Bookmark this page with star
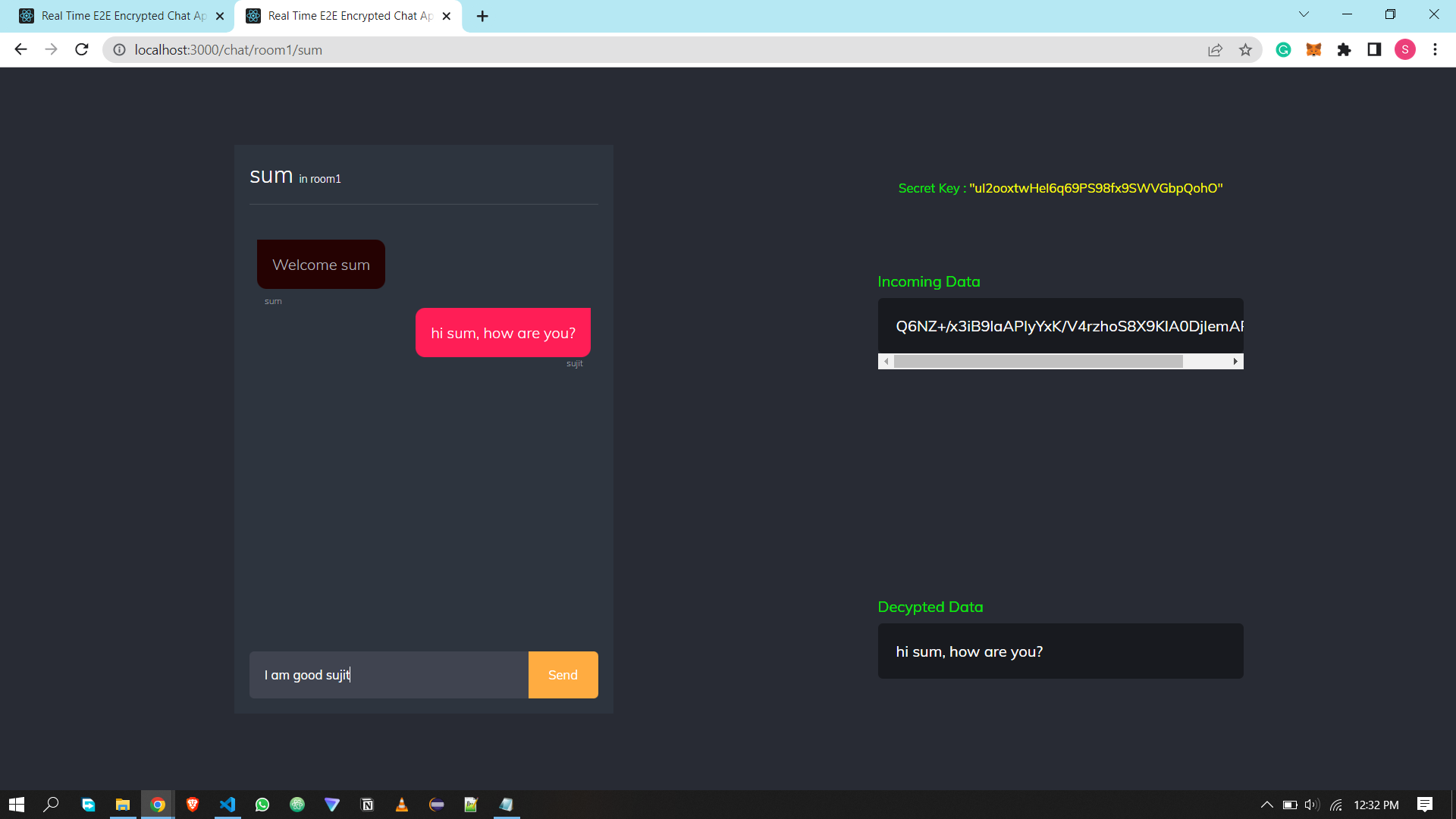Image resolution: width=1456 pixels, height=819 pixels. click(1245, 49)
